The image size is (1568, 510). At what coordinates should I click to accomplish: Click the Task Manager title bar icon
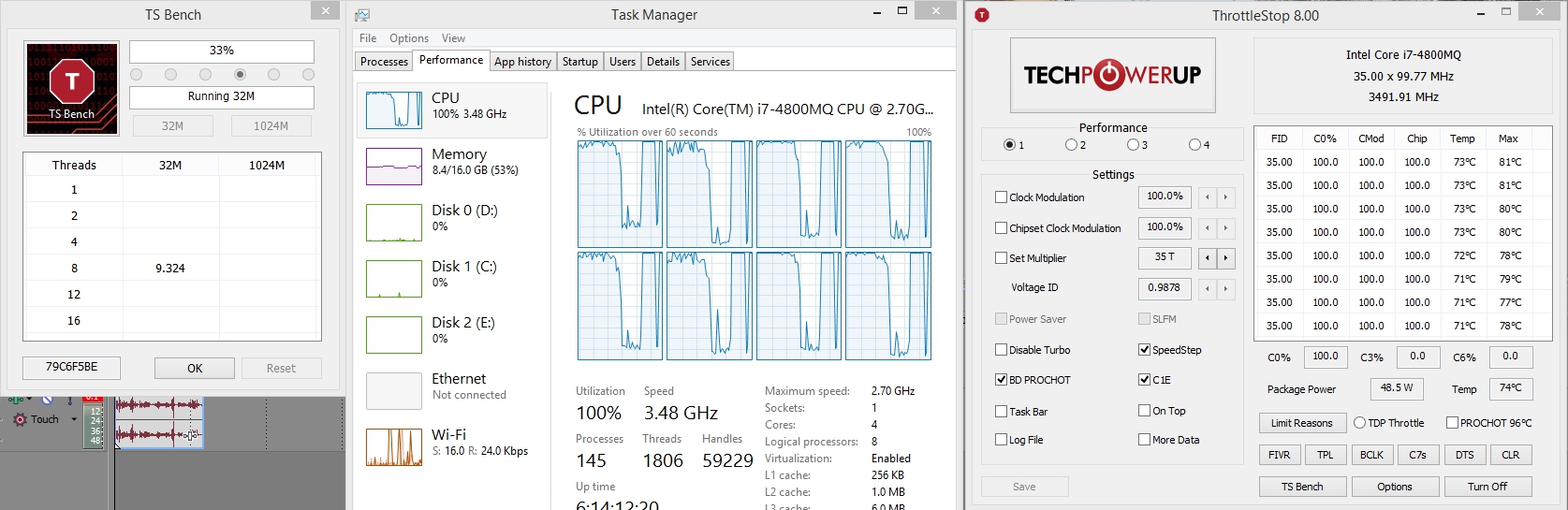(363, 15)
